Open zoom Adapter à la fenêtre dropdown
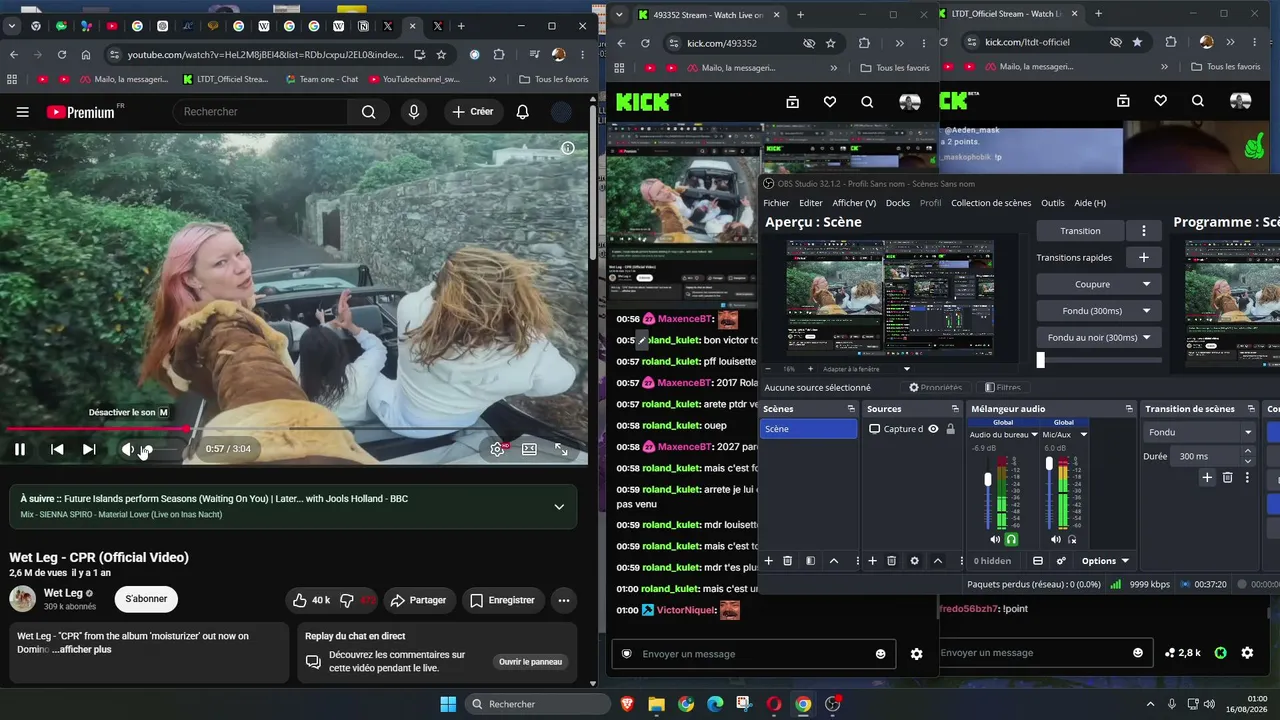 (x=866, y=369)
